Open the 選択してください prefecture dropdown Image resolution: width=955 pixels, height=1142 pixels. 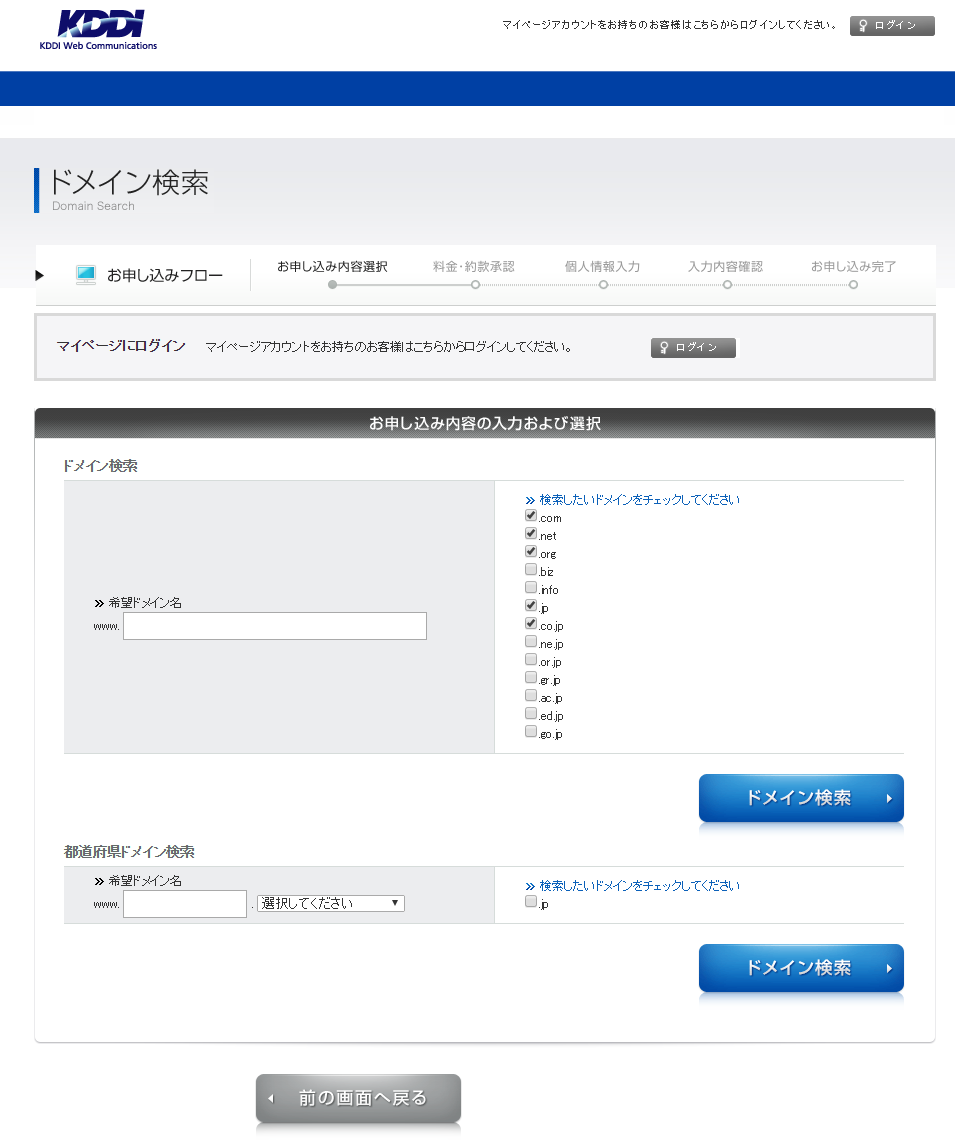coord(331,903)
